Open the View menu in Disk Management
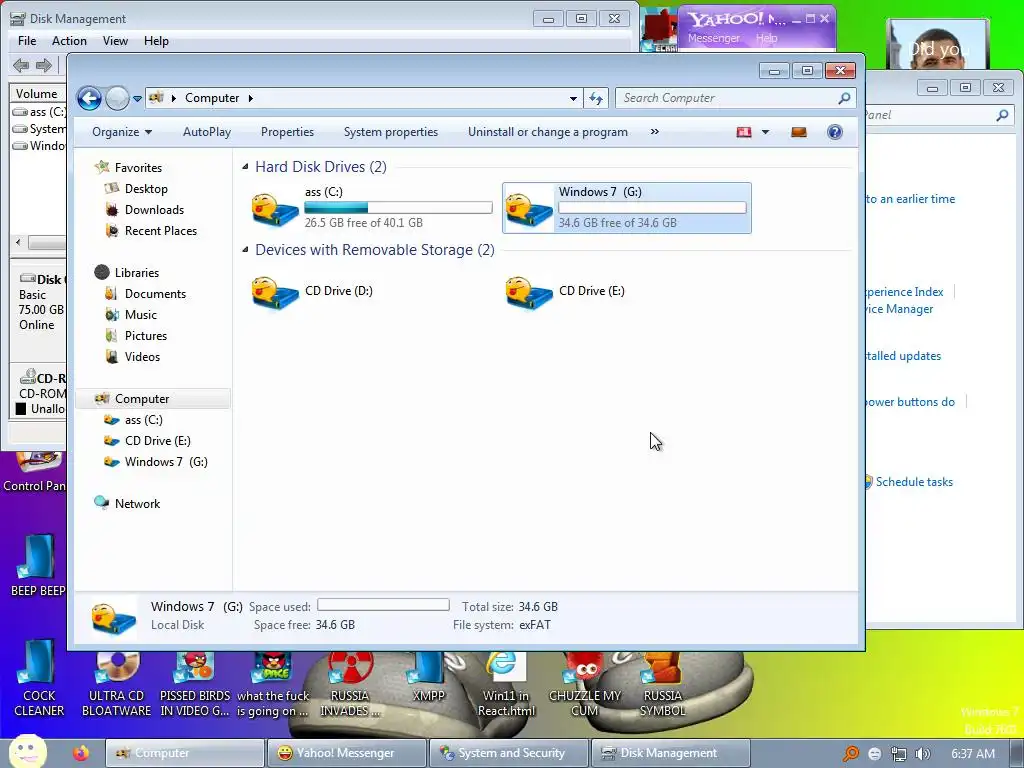The width and height of the screenshot is (1024, 768). coord(115,41)
